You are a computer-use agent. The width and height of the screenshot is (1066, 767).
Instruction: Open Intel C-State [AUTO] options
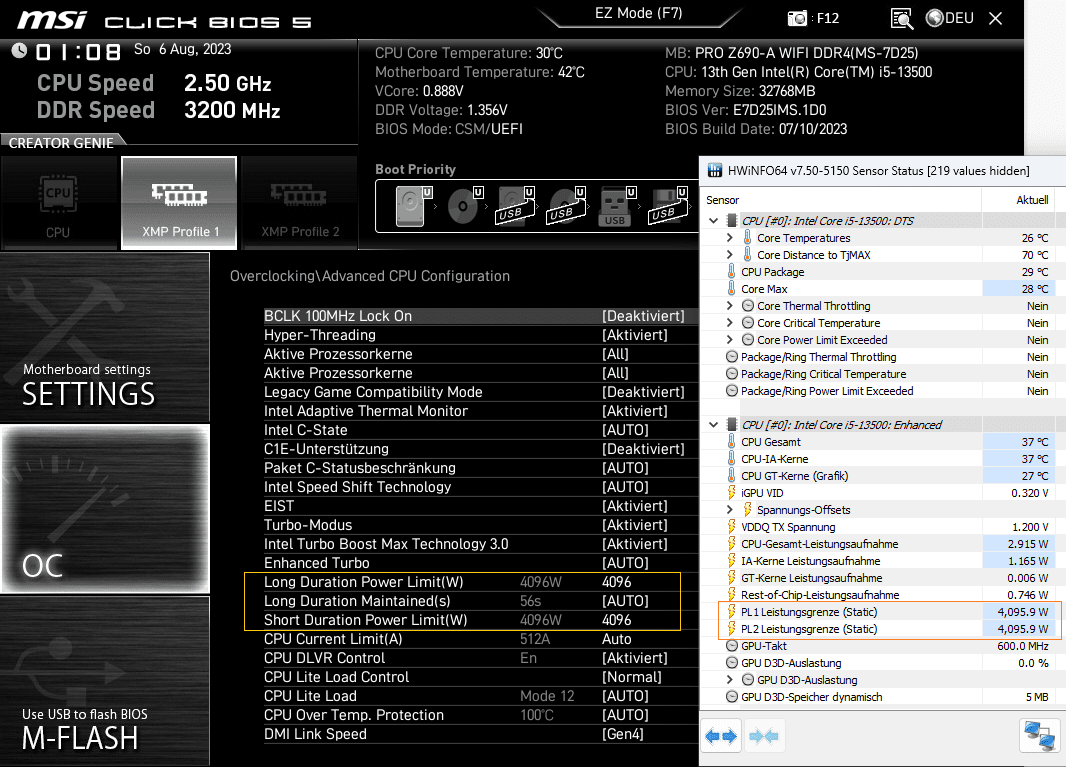coord(625,430)
